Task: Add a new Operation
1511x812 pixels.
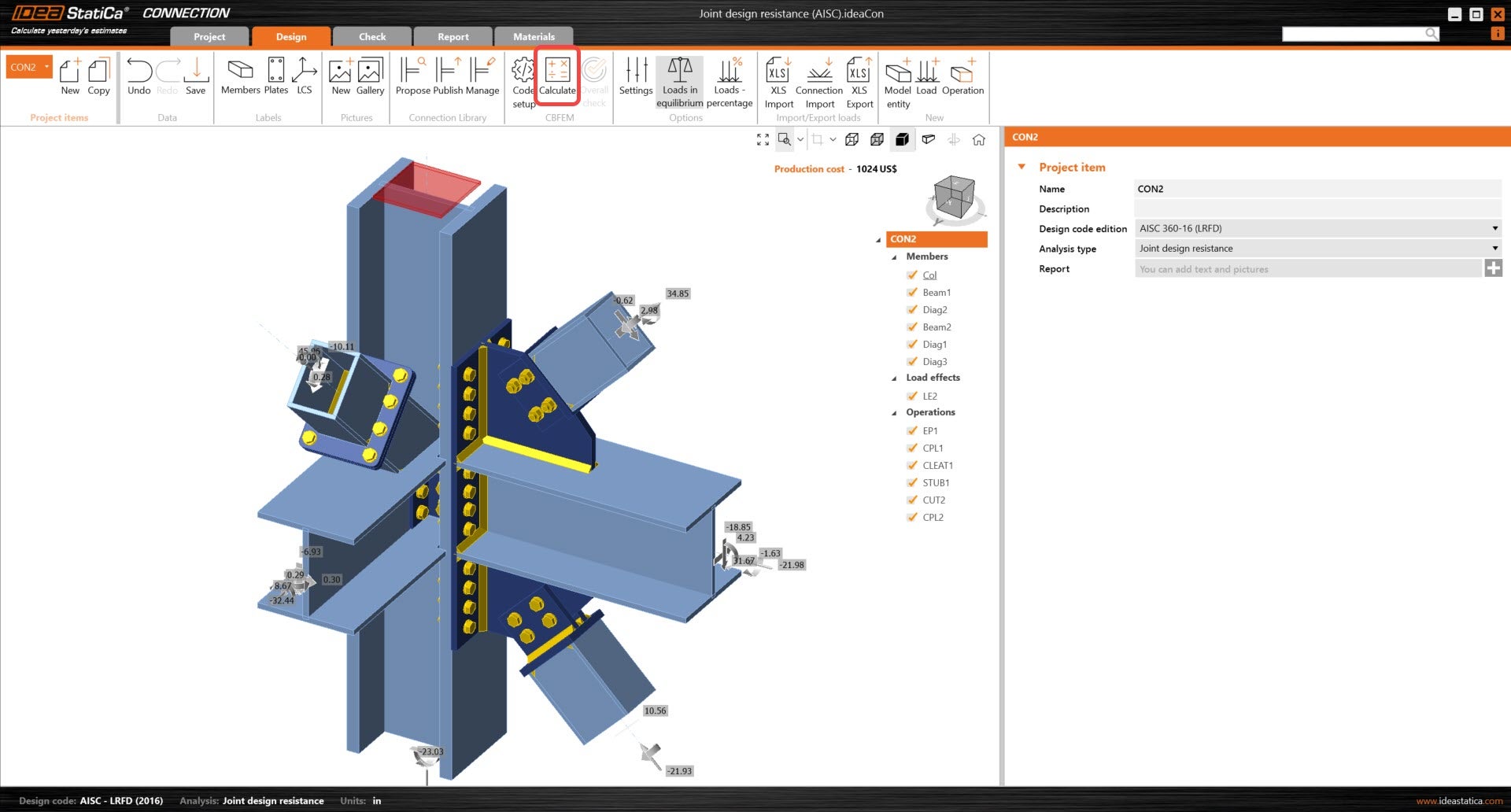Action: [962, 77]
